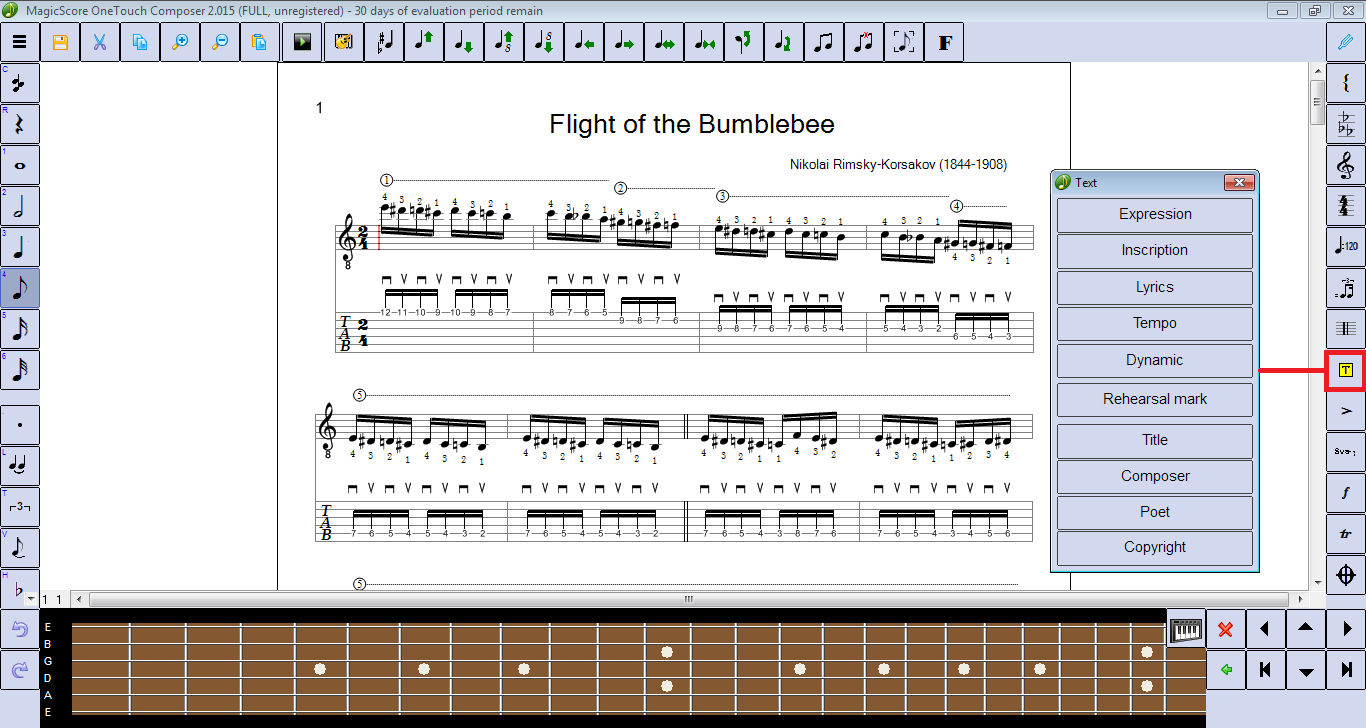1366x728 pixels.
Task: Open the time signature palette
Action: point(1346,206)
